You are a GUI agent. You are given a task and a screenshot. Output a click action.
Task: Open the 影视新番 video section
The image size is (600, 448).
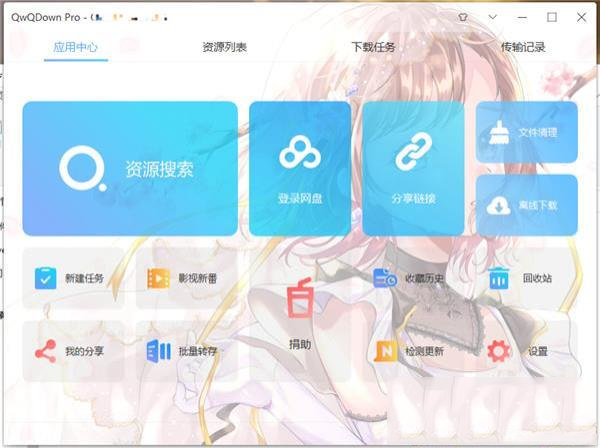point(184,278)
